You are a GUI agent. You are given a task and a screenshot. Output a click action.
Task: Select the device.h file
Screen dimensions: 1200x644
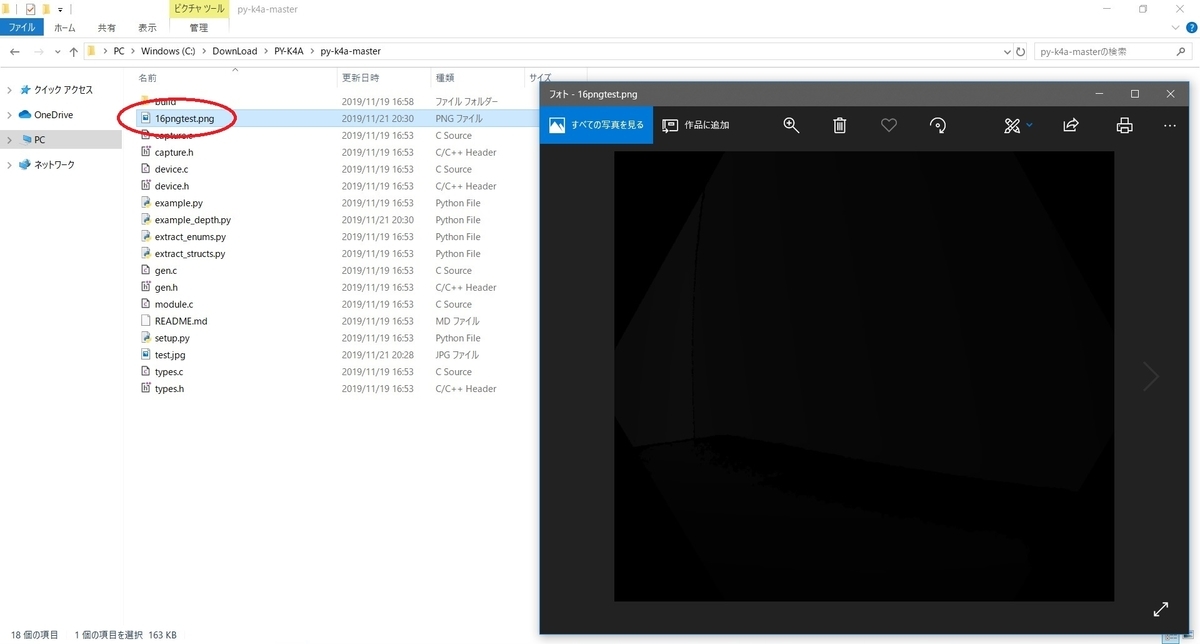pyautogui.click(x=171, y=186)
